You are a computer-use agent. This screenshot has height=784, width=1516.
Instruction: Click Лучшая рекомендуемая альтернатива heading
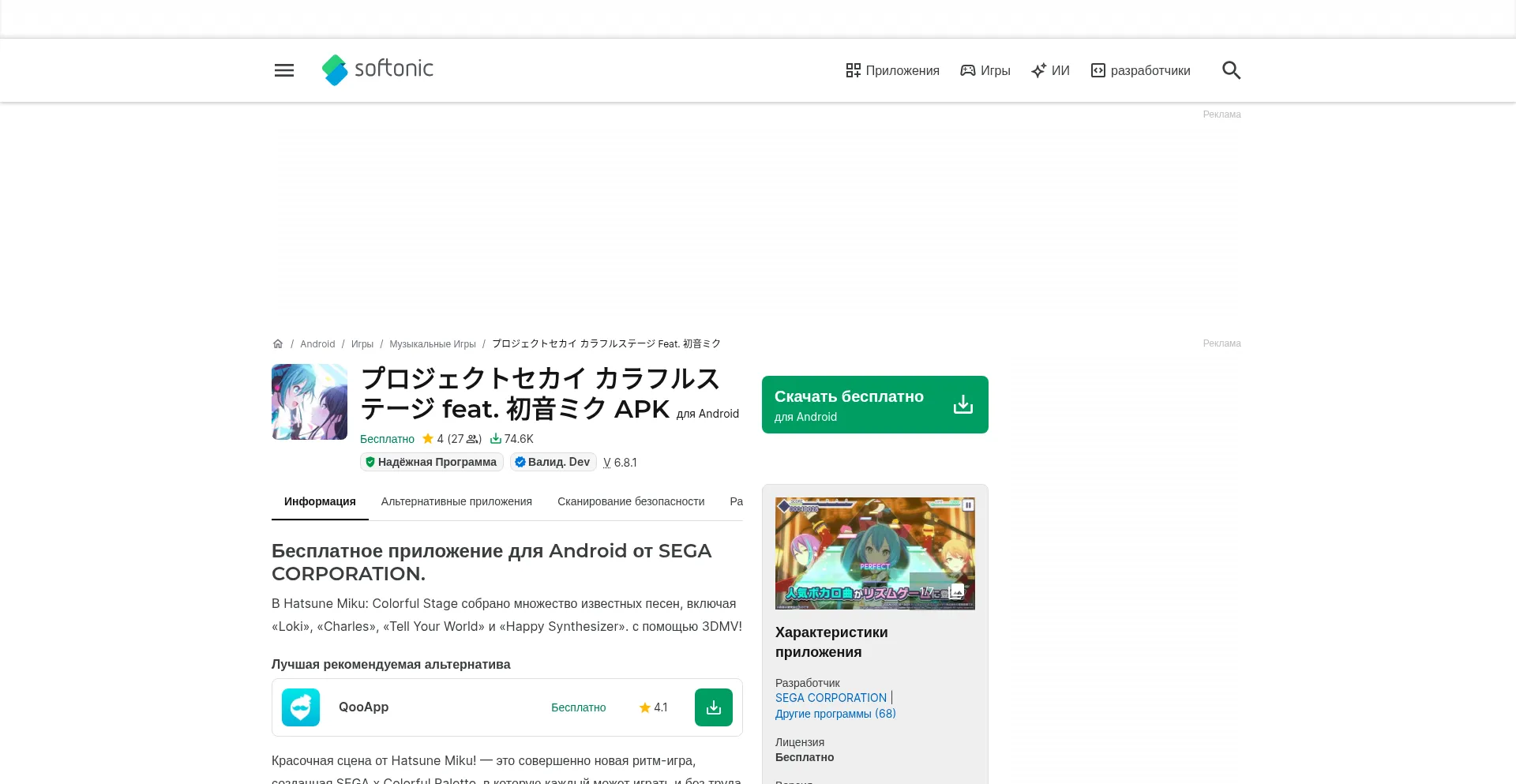pyautogui.click(x=391, y=665)
